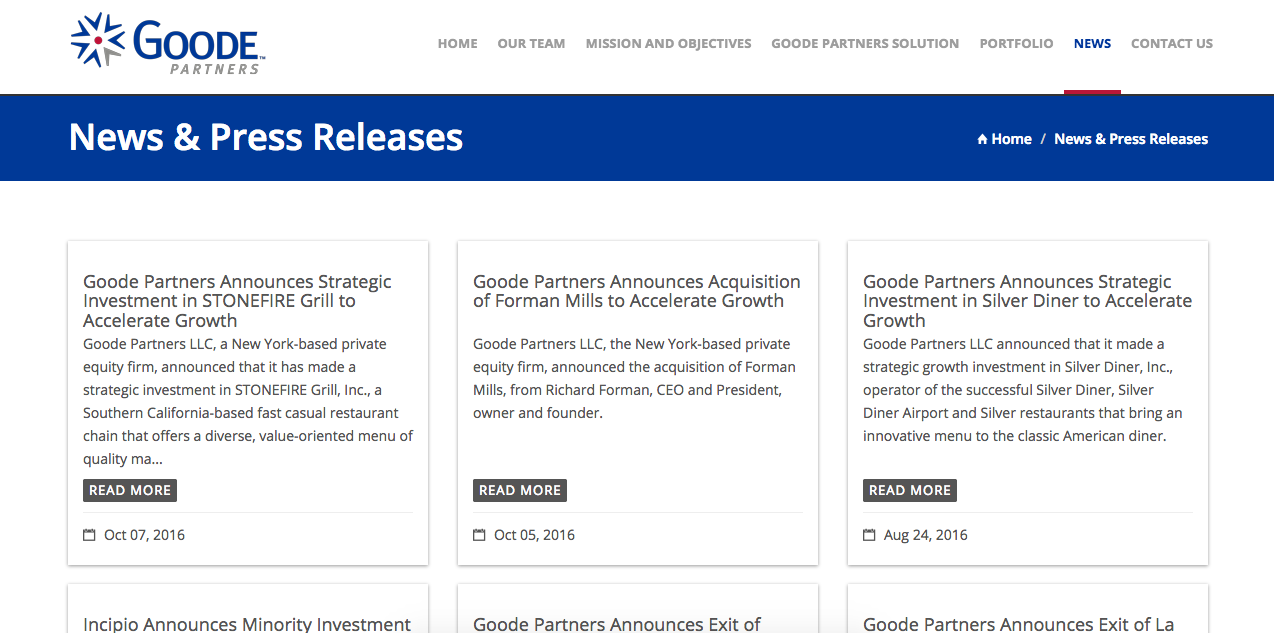Click the calendar icon beside Aug 24, 2016
1274x633 pixels.
pyautogui.click(x=867, y=534)
